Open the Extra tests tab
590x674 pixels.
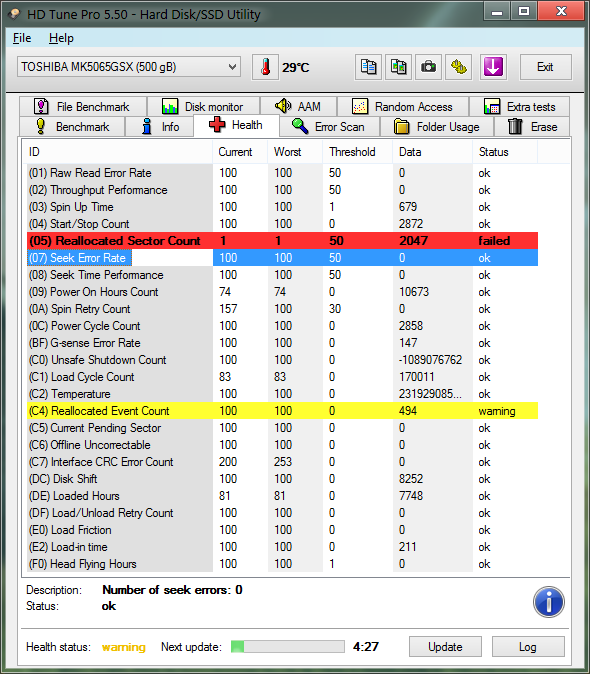[520, 107]
